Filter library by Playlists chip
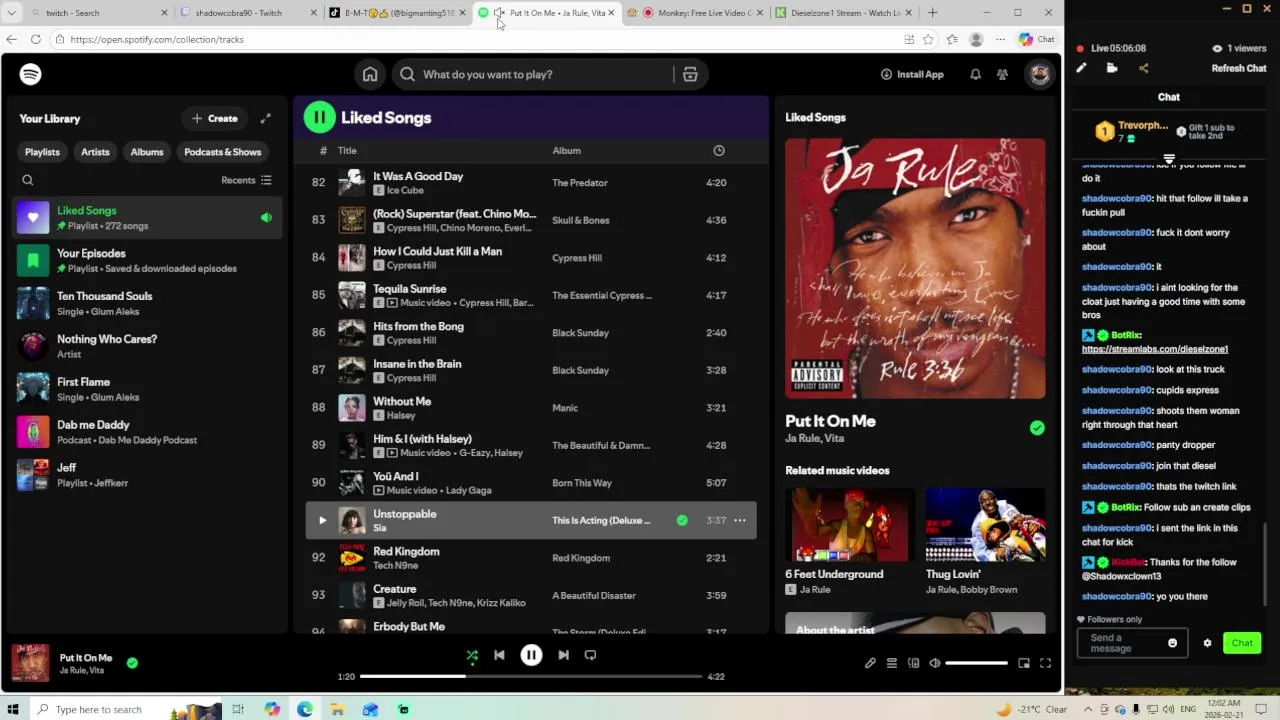 pos(42,152)
